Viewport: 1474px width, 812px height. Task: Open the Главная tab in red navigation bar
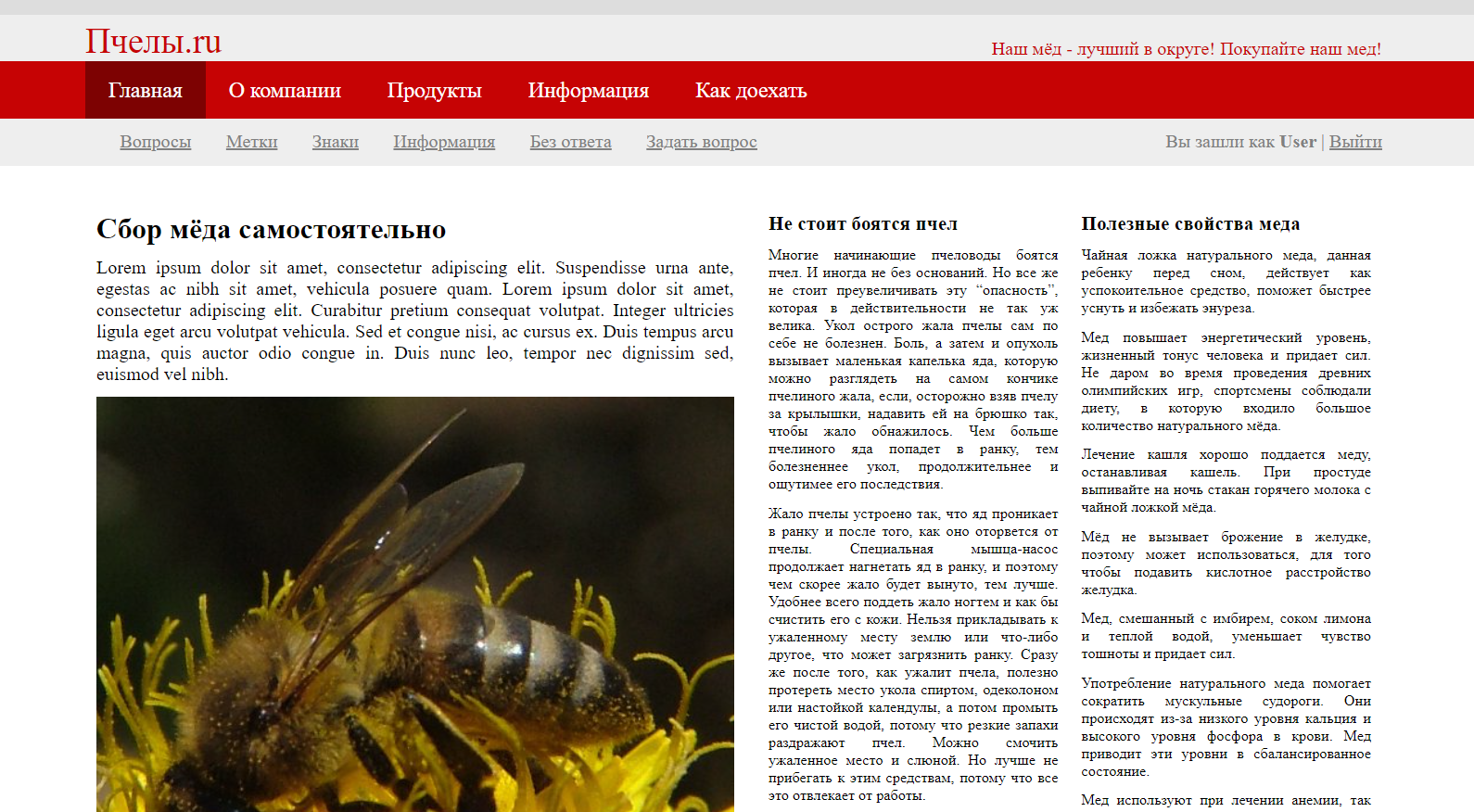point(146,91)
